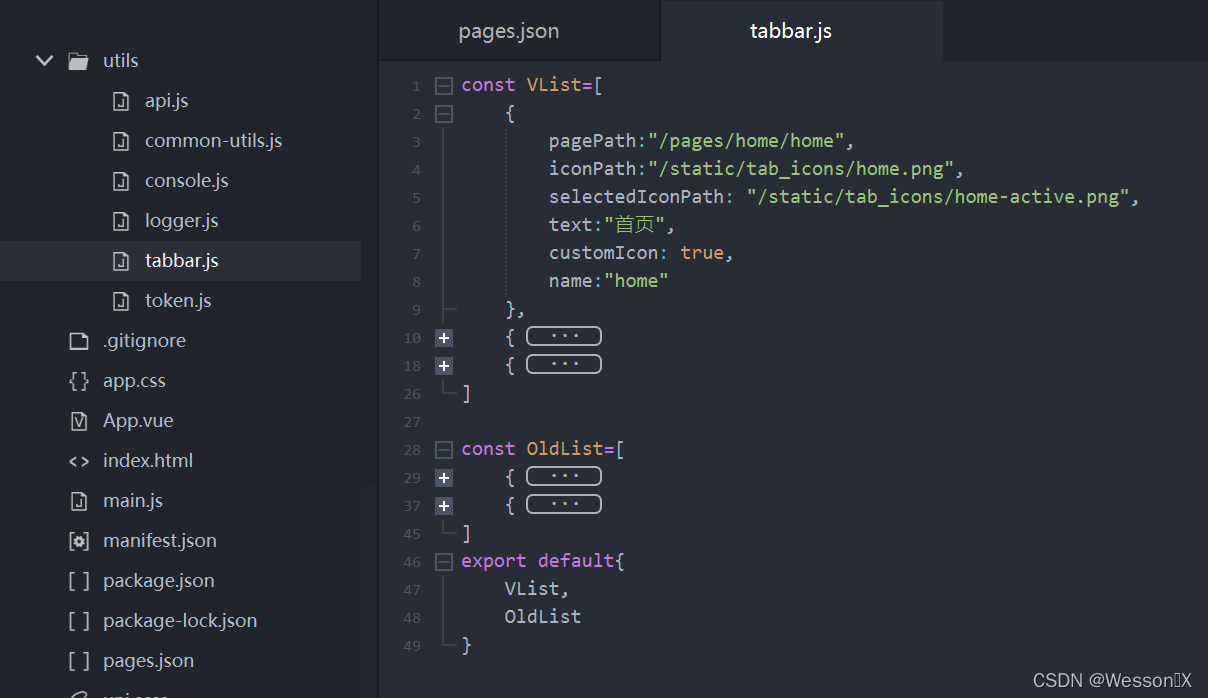Click the export keyword on line 46

(494, 561)
